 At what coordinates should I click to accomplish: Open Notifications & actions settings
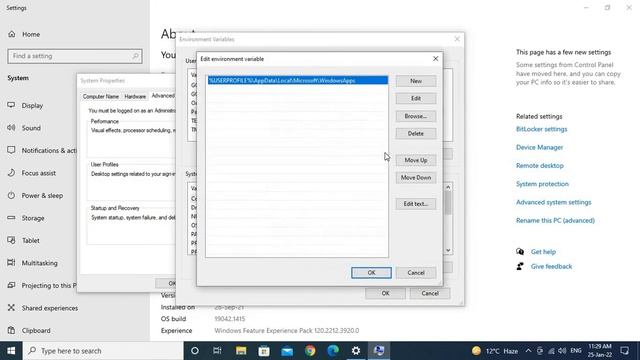pyautogui.click(x=41, y=150)
